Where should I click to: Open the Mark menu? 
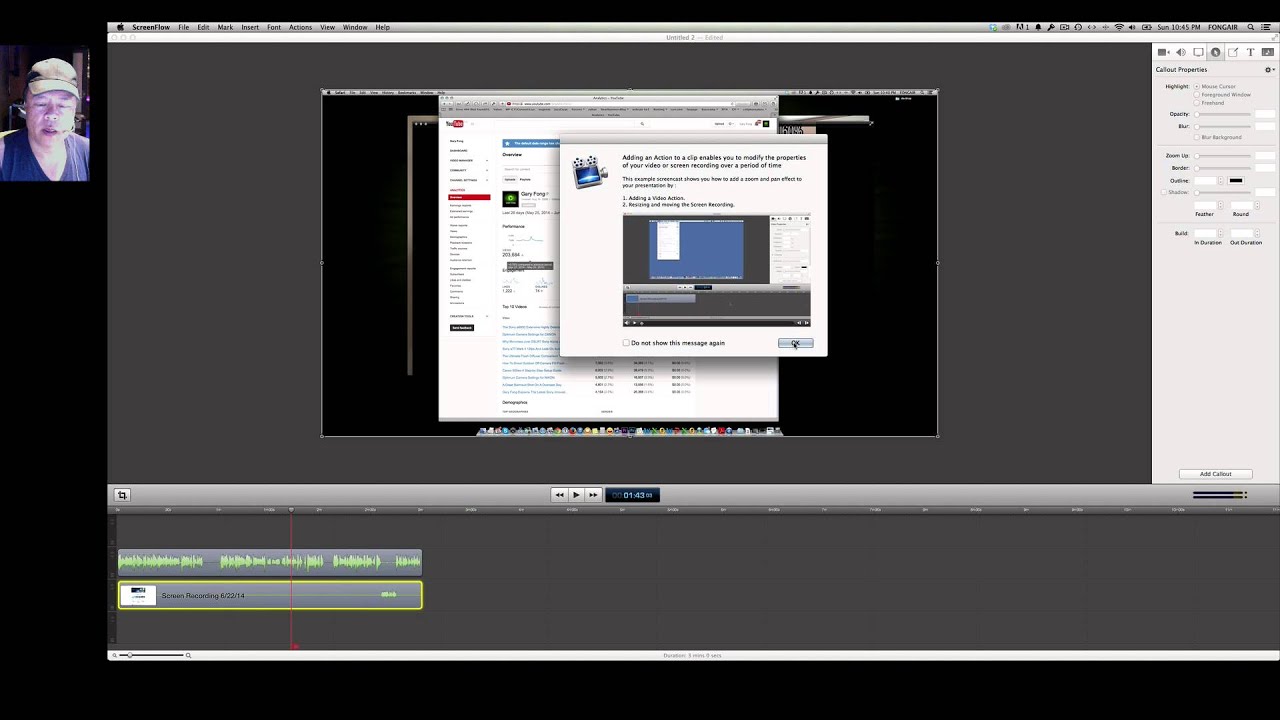click(225, 27)
